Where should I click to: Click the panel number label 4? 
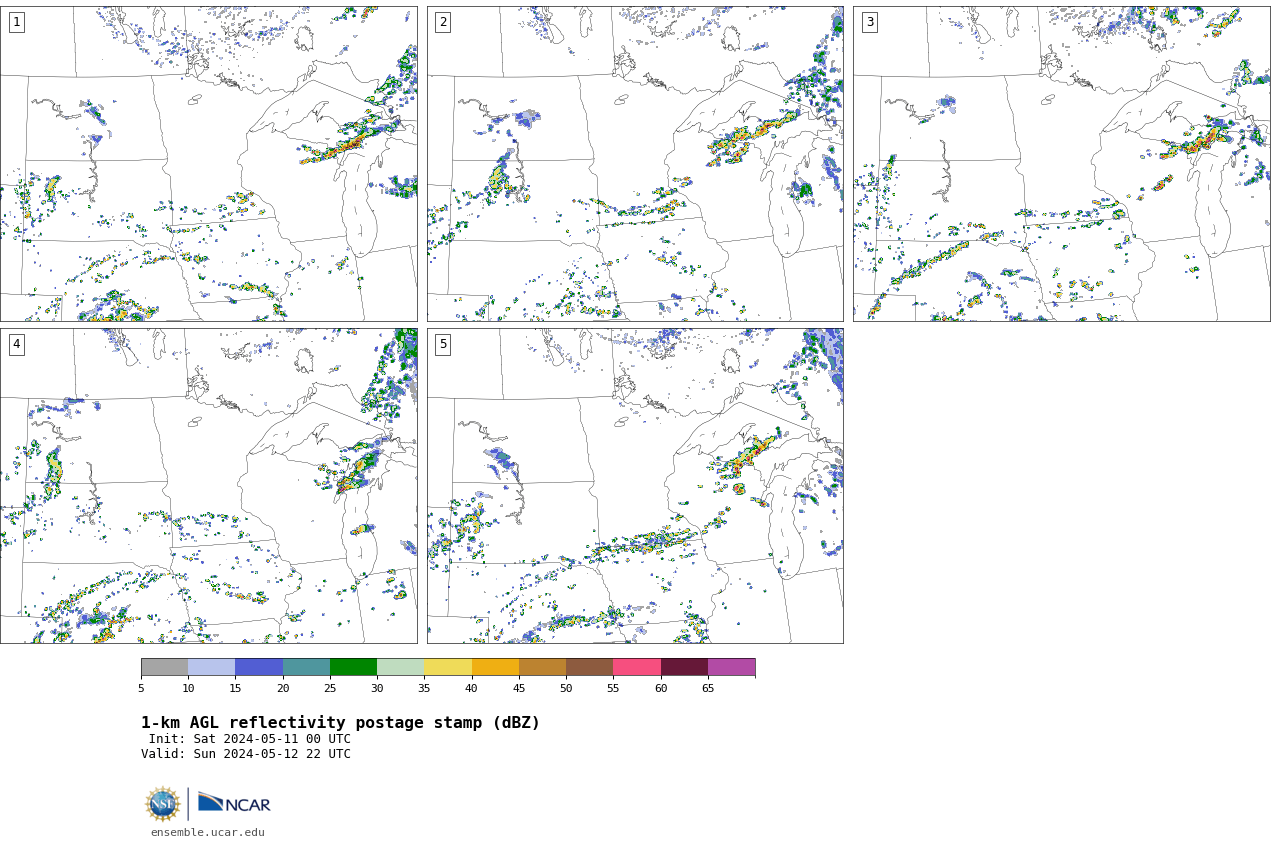(x=17, y=344)
